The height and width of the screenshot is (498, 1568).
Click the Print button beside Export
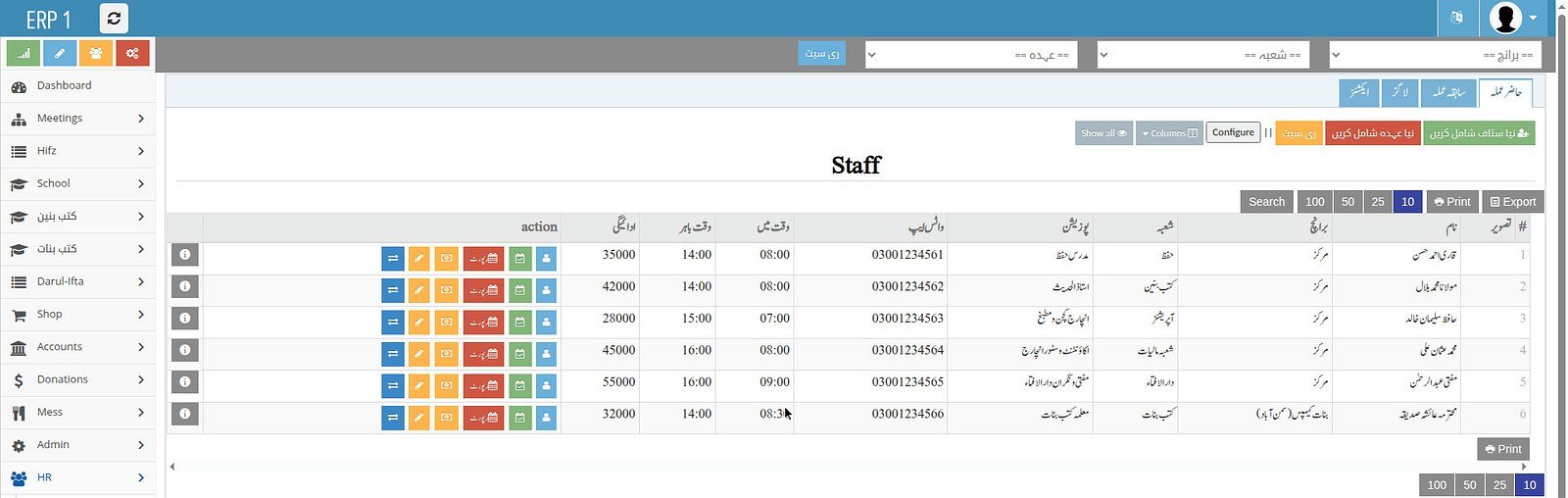[x=1452, y=202]
